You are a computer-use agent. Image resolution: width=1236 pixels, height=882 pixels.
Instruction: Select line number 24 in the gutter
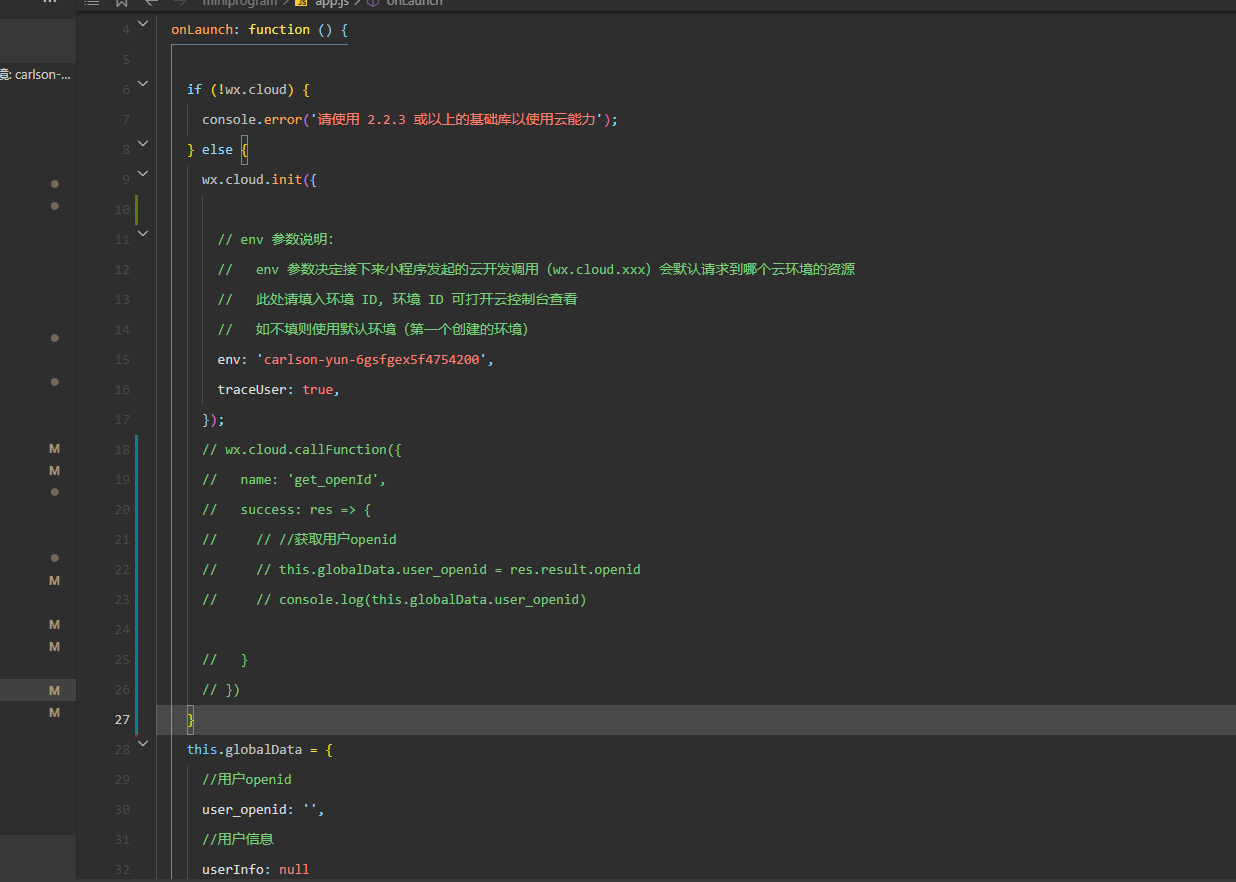pyautogui.click(x=122, y=630)
